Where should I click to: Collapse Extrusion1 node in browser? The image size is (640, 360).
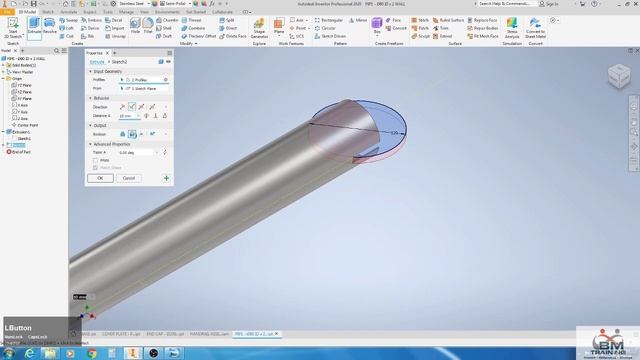(x=3, y=132)
